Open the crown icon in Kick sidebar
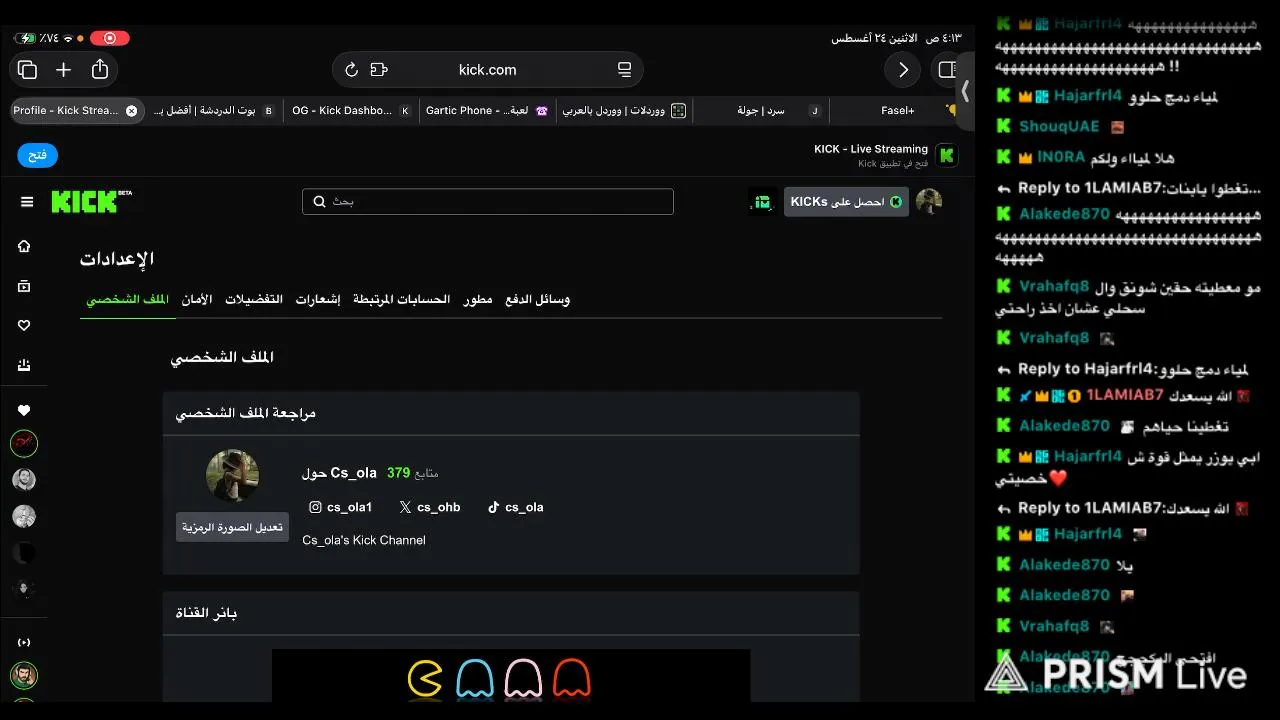Screen dimensions: 1280x720 (24, 366)
